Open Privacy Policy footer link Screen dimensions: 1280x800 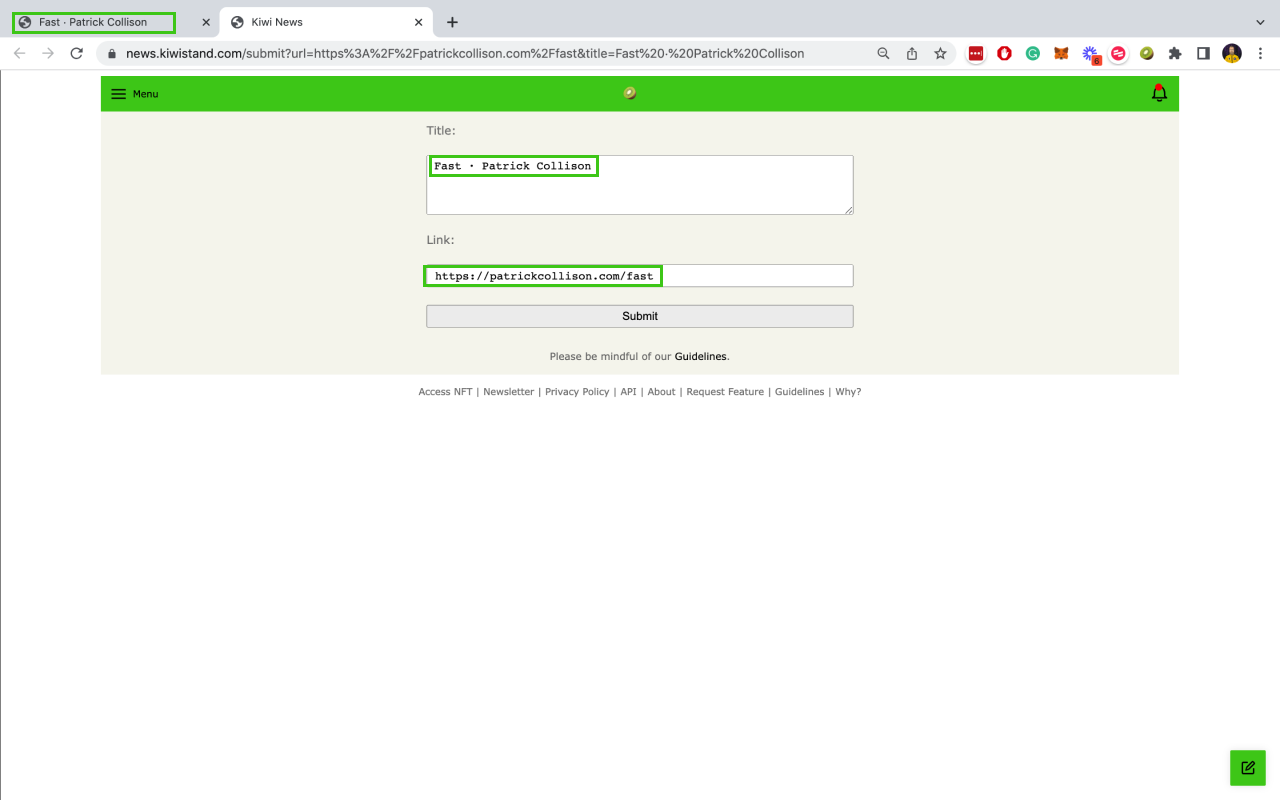point(577,392)
